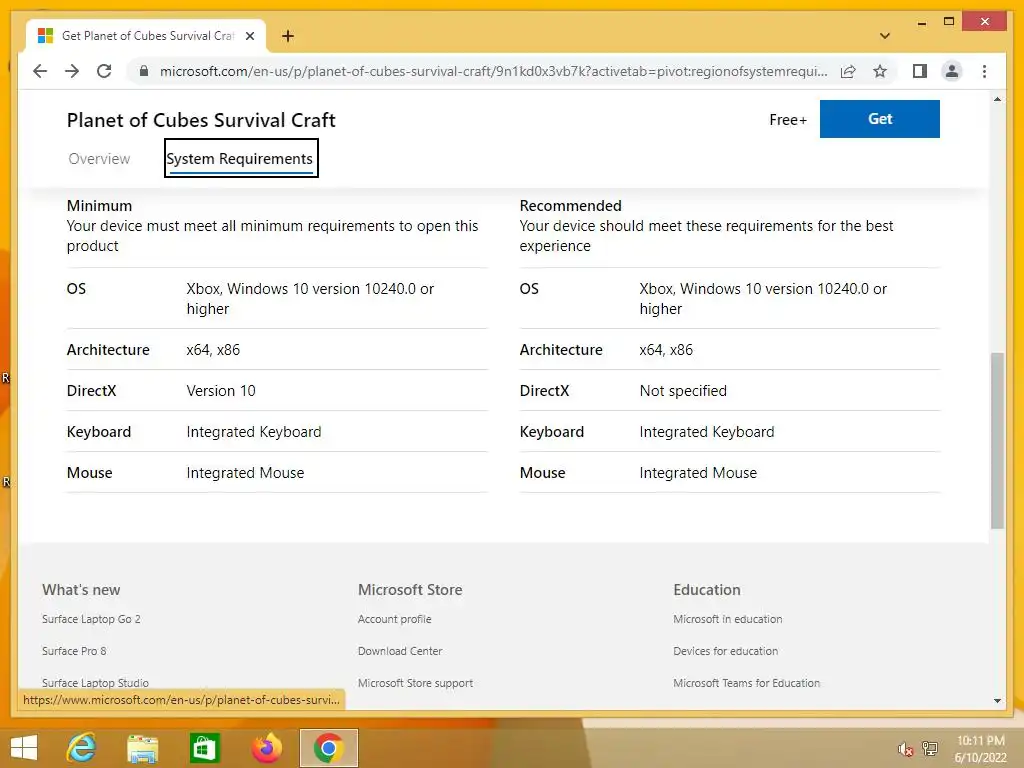This screenshot has height=768, width=1024.
Task: Open the Windows Start button
Action: click(x=24, y=748)
